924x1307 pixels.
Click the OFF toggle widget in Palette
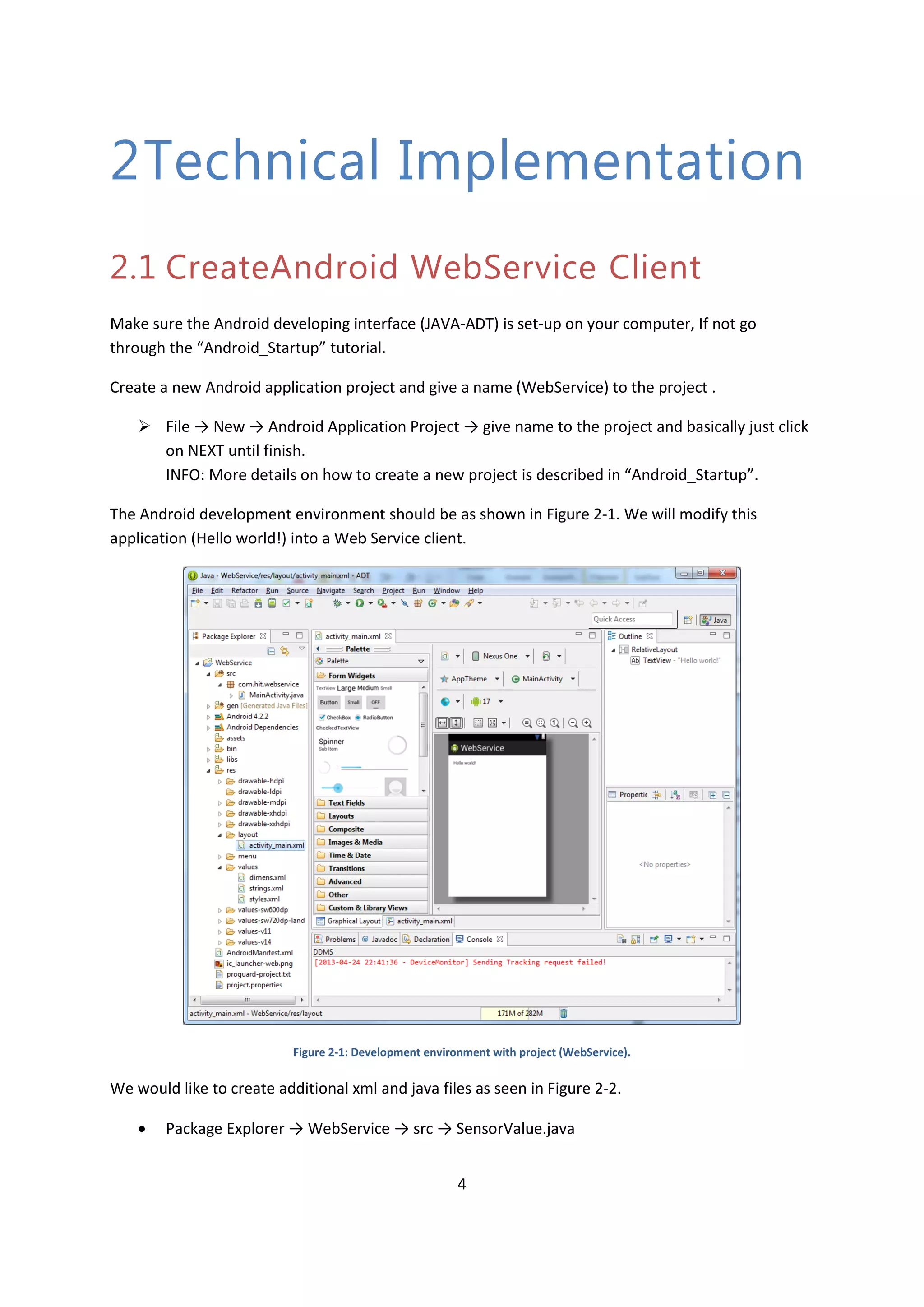point(375,702)
